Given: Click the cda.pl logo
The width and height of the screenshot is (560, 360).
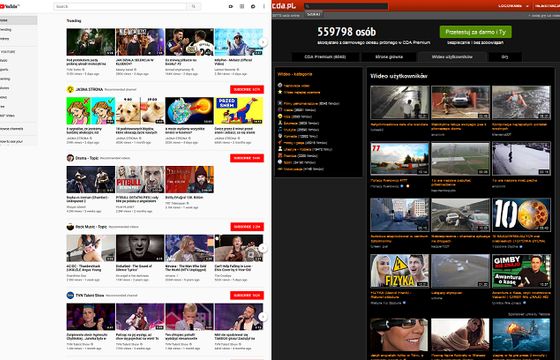Looking at the screenshot, I should pyautogui.click(x=284, y=5).
